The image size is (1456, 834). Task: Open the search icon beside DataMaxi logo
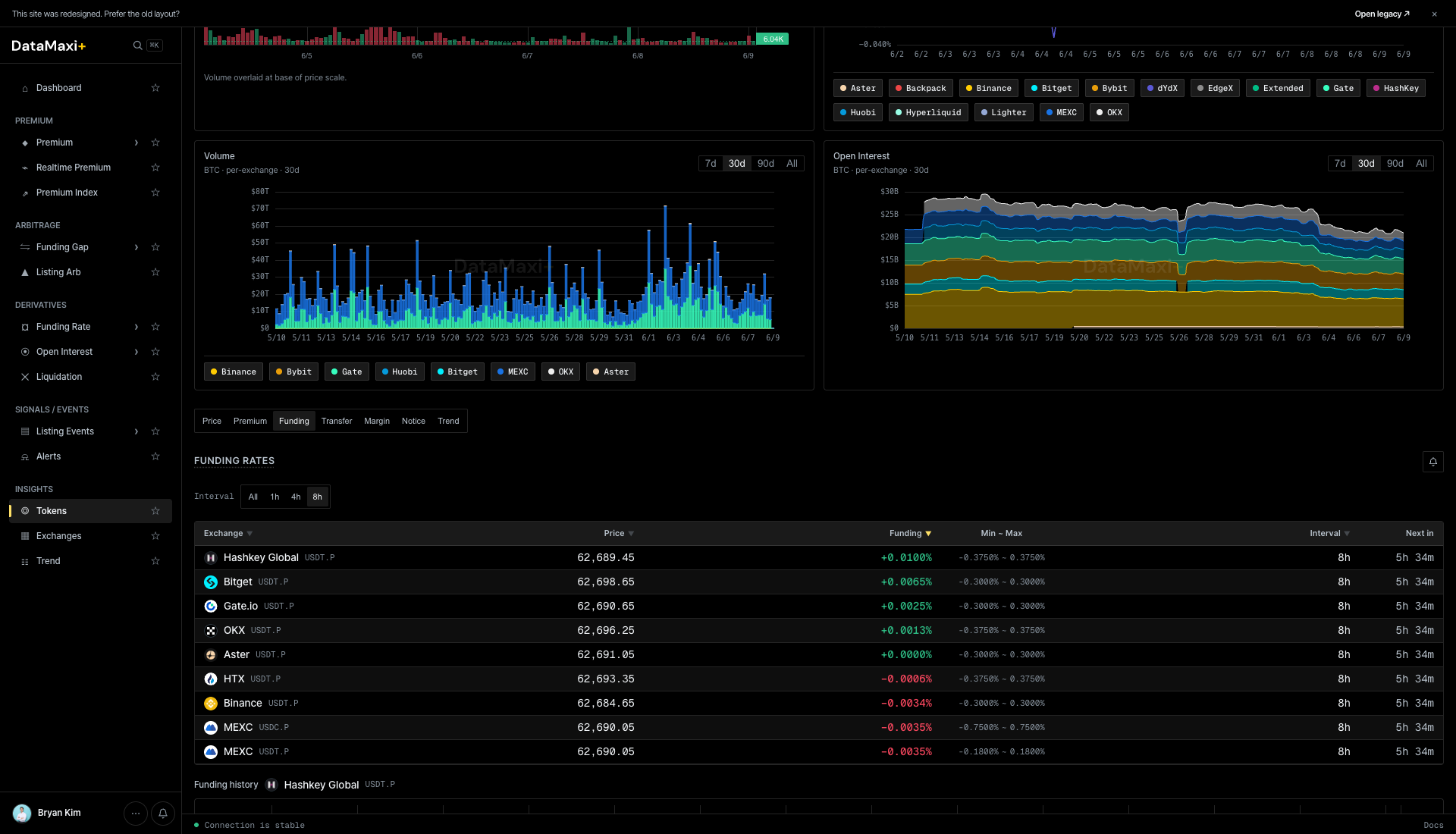(x=137, y=45)
